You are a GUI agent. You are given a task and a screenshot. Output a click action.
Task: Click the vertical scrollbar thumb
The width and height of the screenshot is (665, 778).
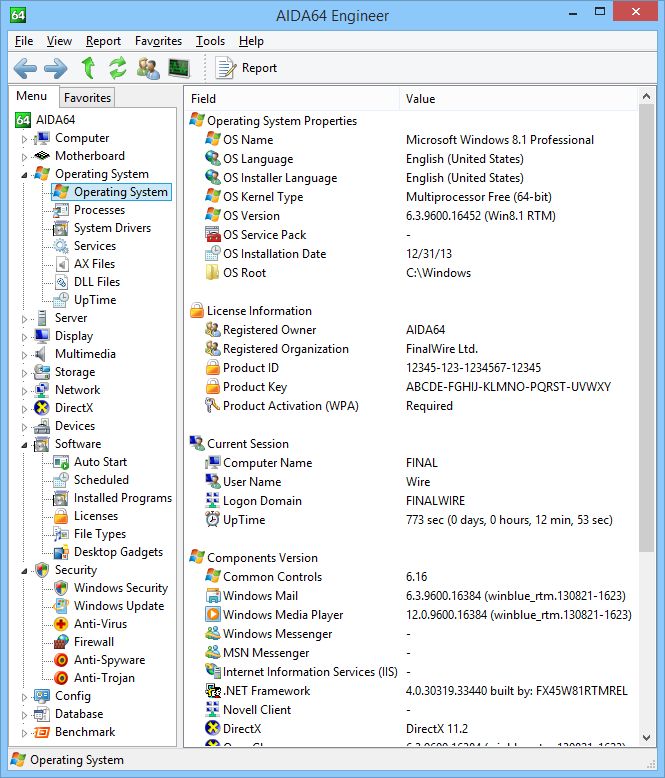point(646,327)
